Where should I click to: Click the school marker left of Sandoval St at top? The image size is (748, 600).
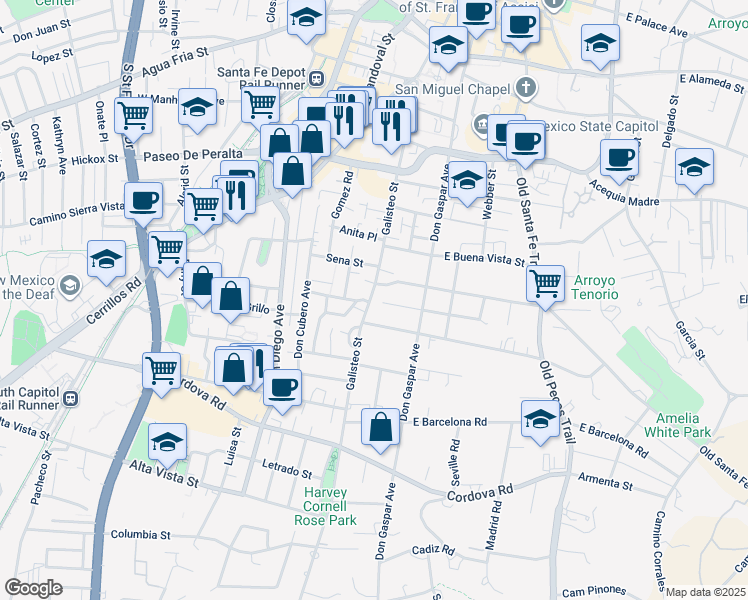(306, 20)
